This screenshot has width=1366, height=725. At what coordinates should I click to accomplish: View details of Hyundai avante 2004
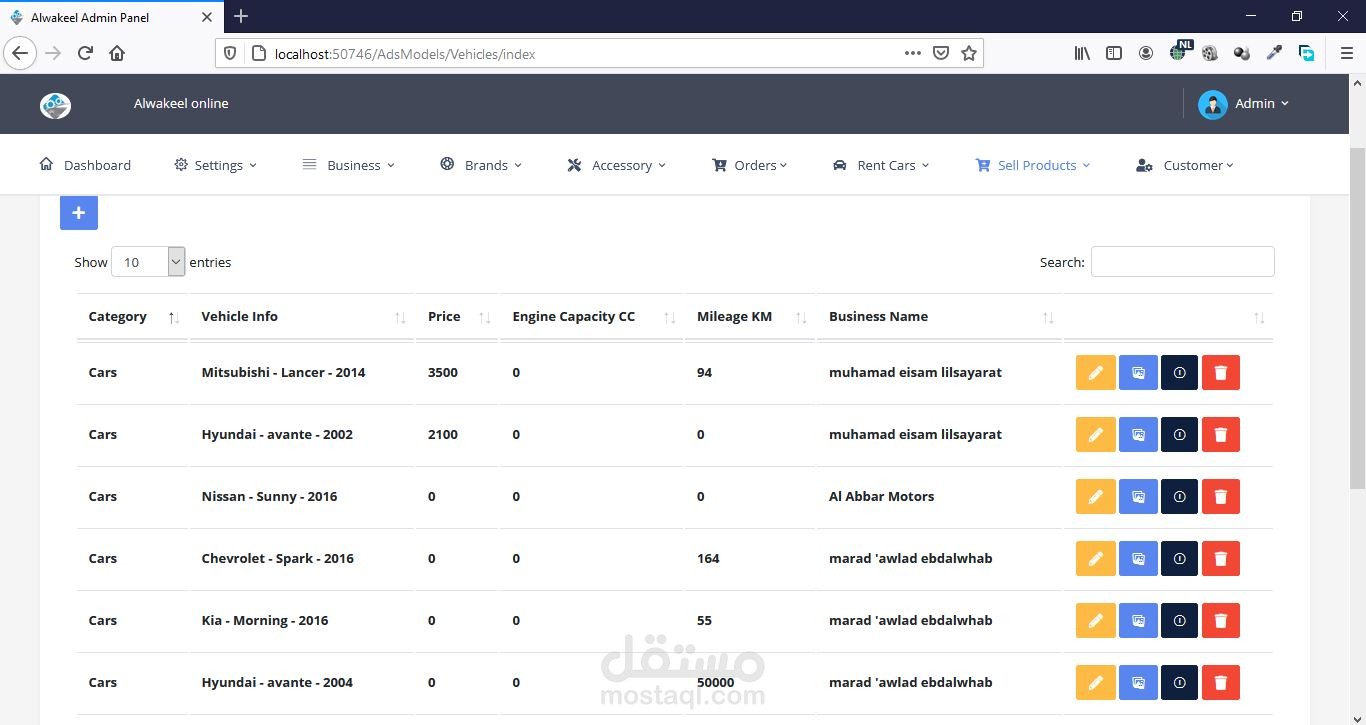(1179, 682)
